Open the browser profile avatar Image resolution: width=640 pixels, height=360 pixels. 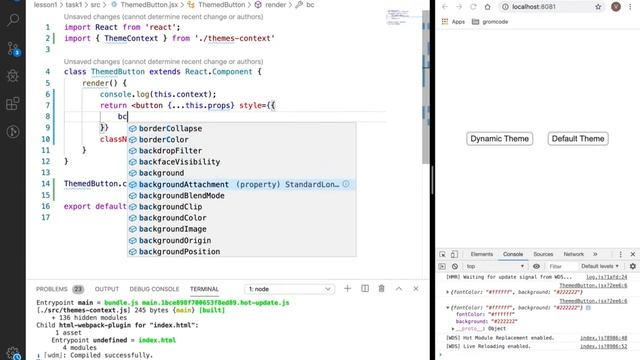616,7
